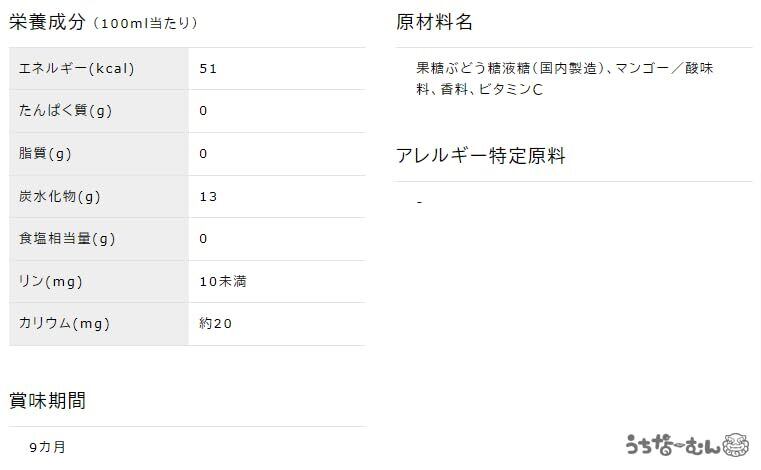Select the 食塩相当量(g) row label
Image resolution: width=761 pixels, height=470 pixels.
tap(67, 239)
